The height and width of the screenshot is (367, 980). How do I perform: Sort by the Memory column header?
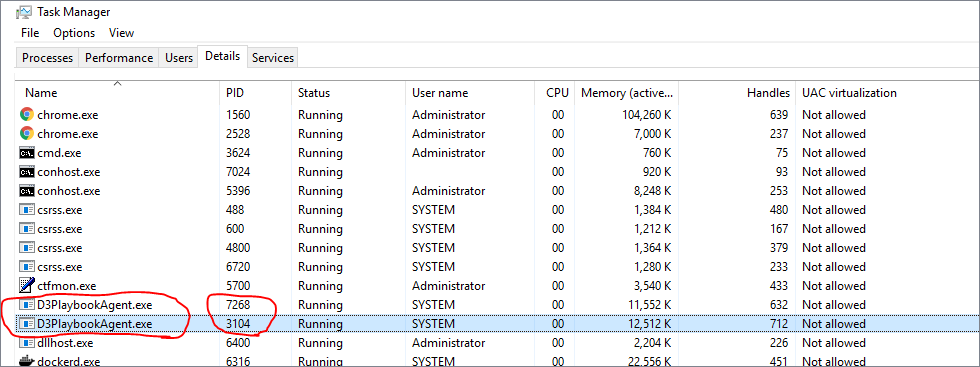pyautogui.click(x=627, y=93)
